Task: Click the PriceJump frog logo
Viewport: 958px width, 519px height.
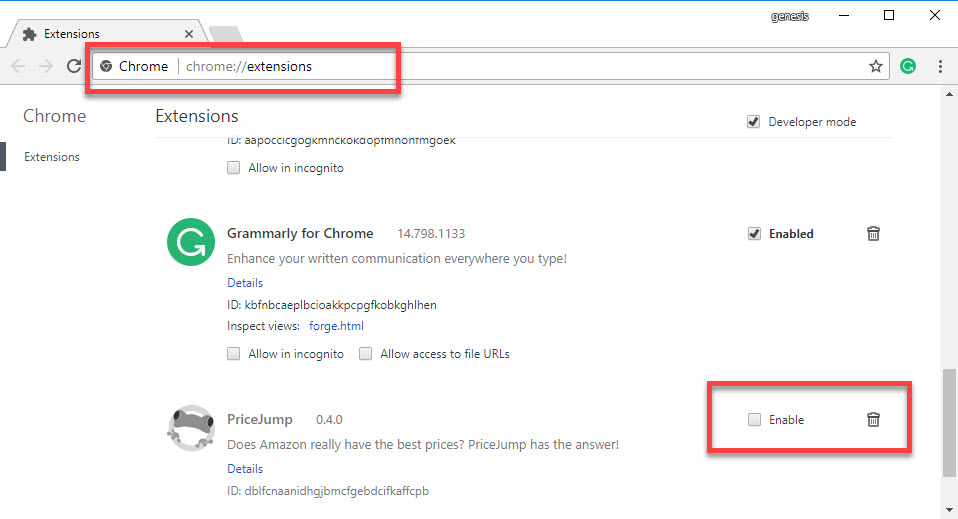Action: click(191, 428)
